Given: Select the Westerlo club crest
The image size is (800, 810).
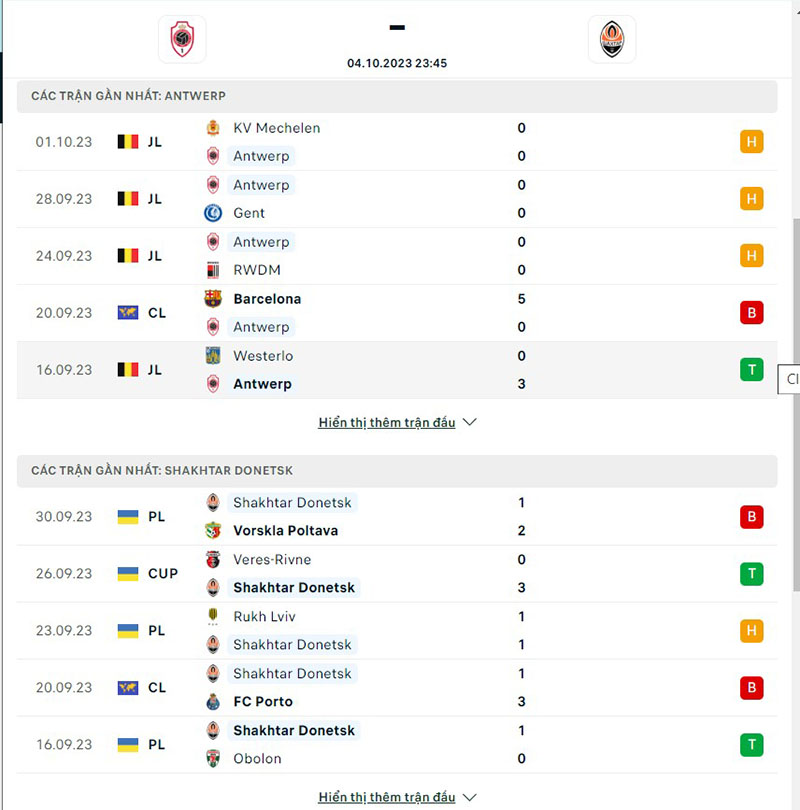Looking at the screenshot, I should coord(215,356).
